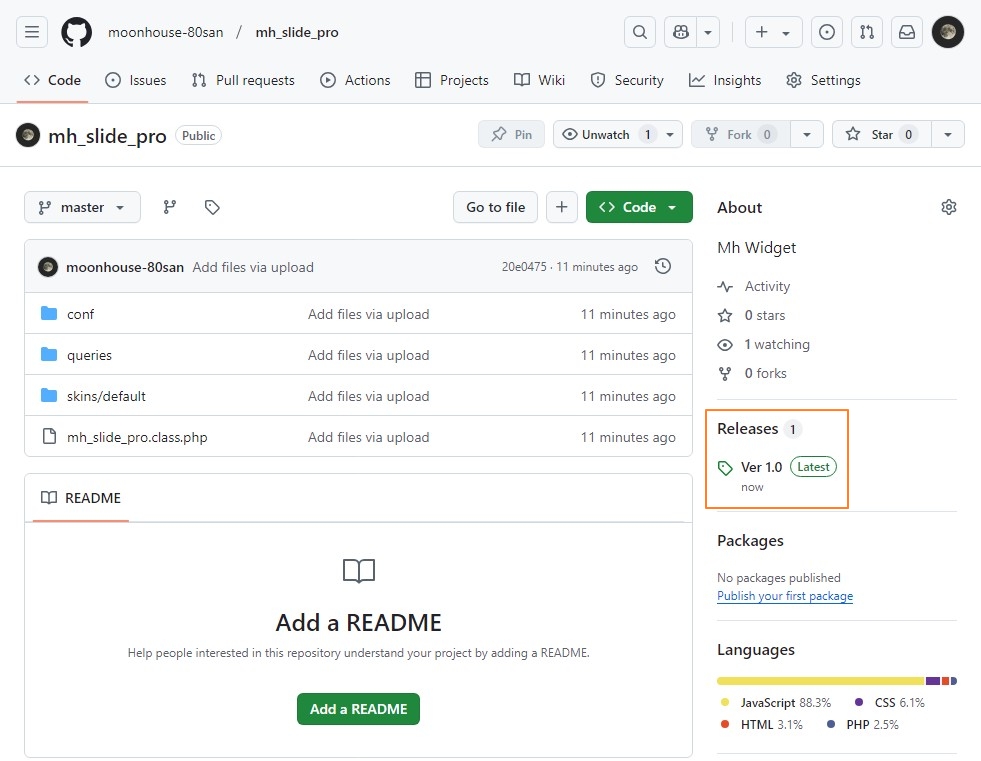Open commit hash 20e0475

(x=524, y=267)
